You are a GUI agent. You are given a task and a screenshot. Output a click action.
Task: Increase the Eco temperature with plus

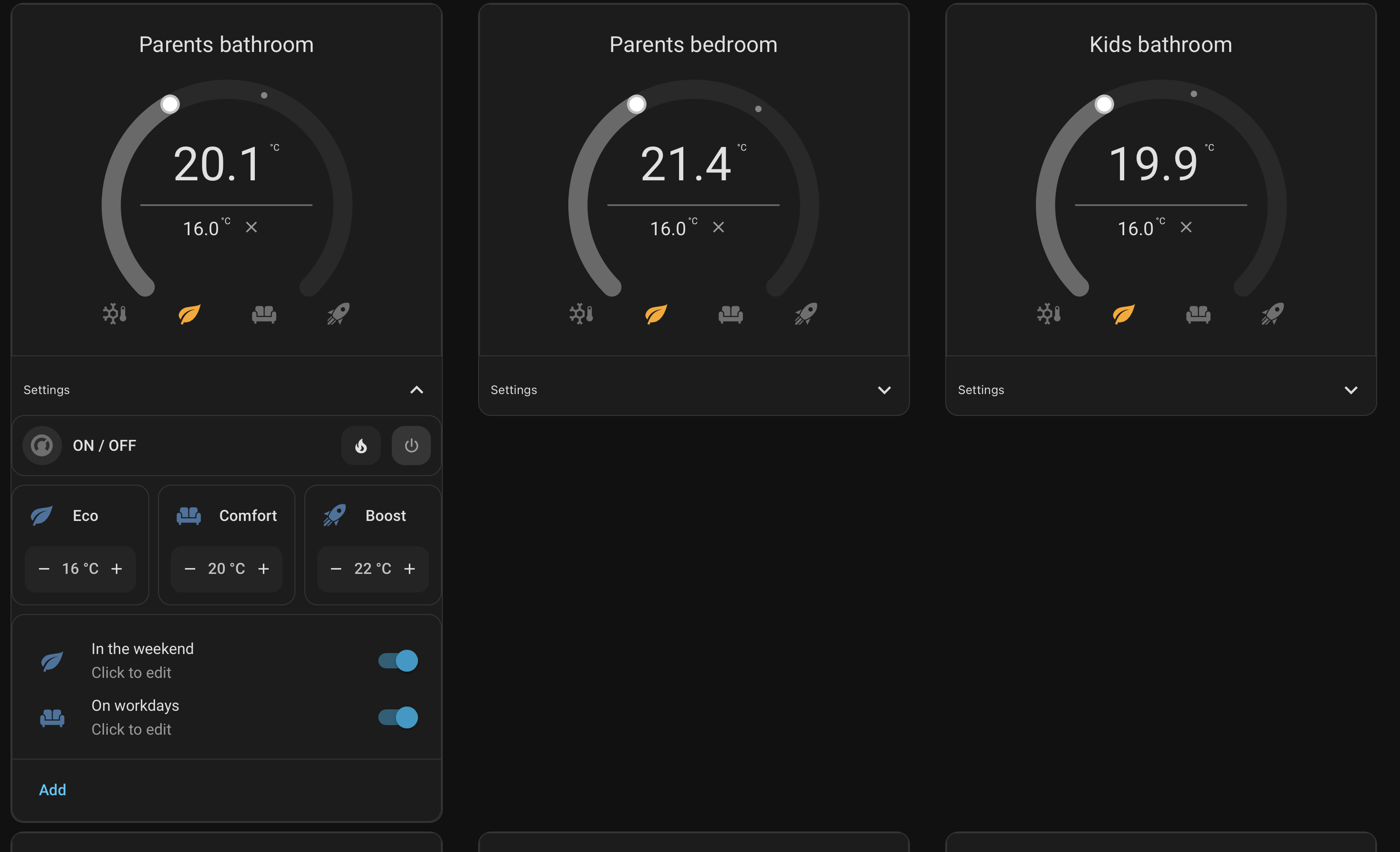pyautogui.click(x=116, y=569)
